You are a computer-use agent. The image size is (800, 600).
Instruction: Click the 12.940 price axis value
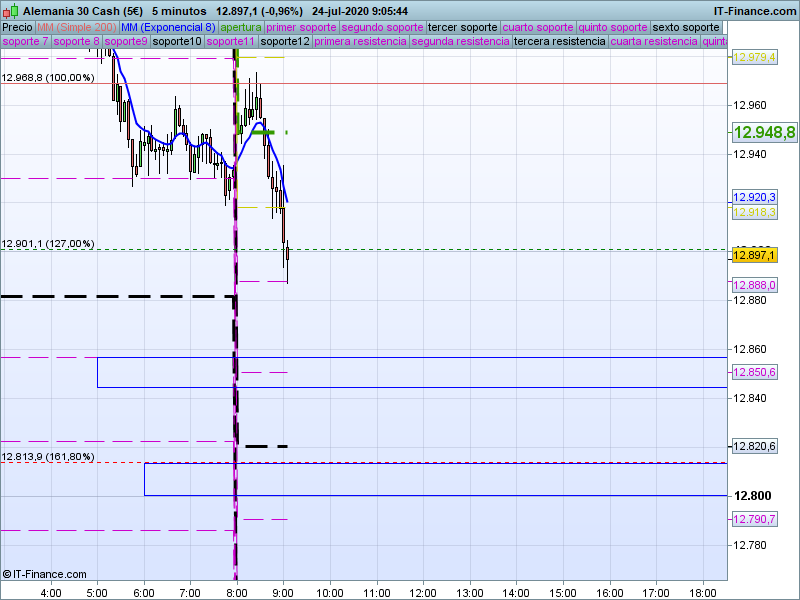749,155
